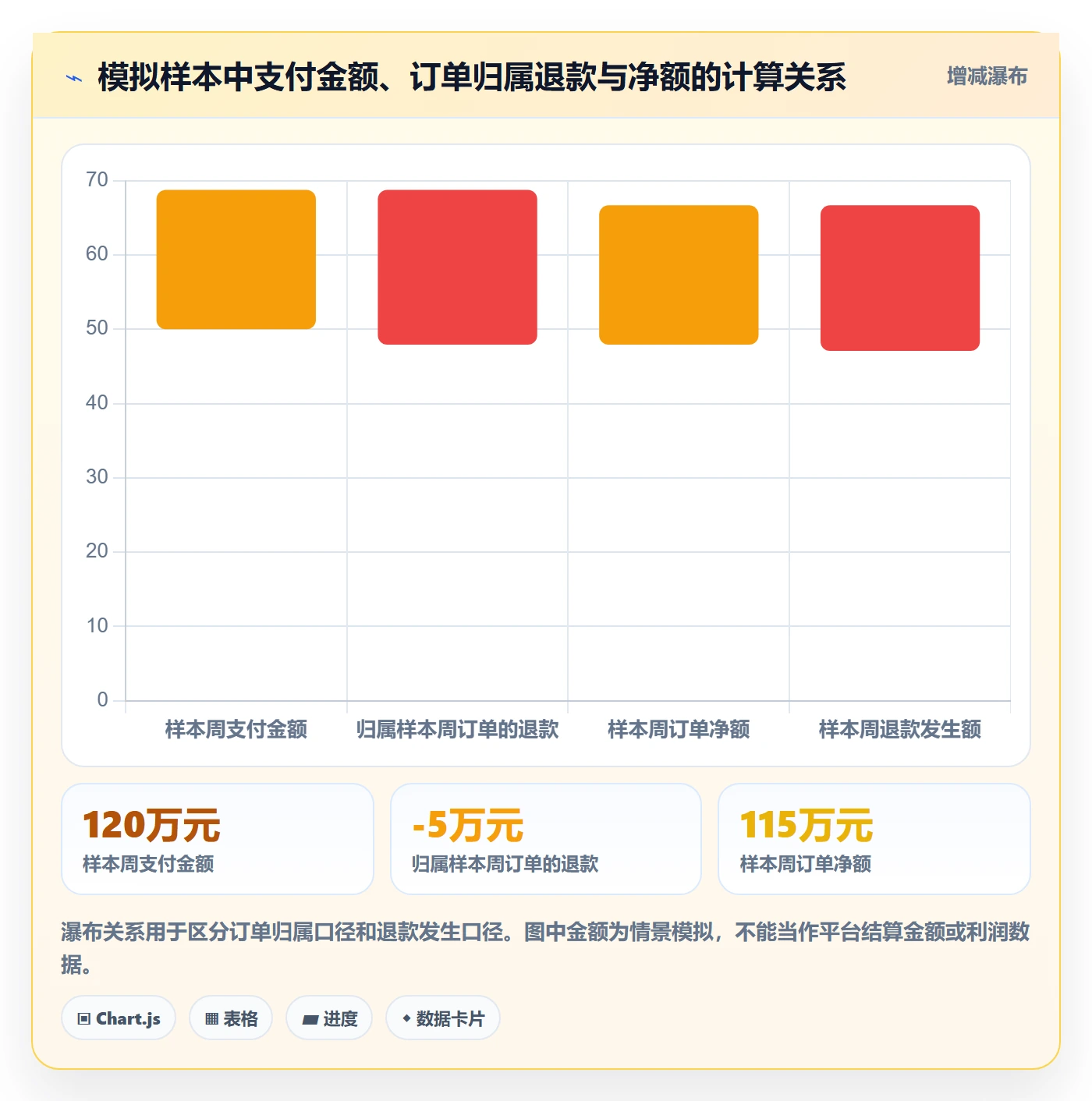Click the y-axis value 0
Image resolution: width=1092 pixels, height=1101 pixels.
[102, 700]
